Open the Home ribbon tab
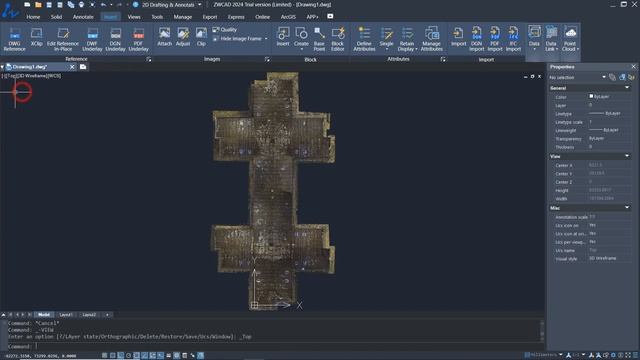Viewport: 640px width, 360px height. pos(33,17)
